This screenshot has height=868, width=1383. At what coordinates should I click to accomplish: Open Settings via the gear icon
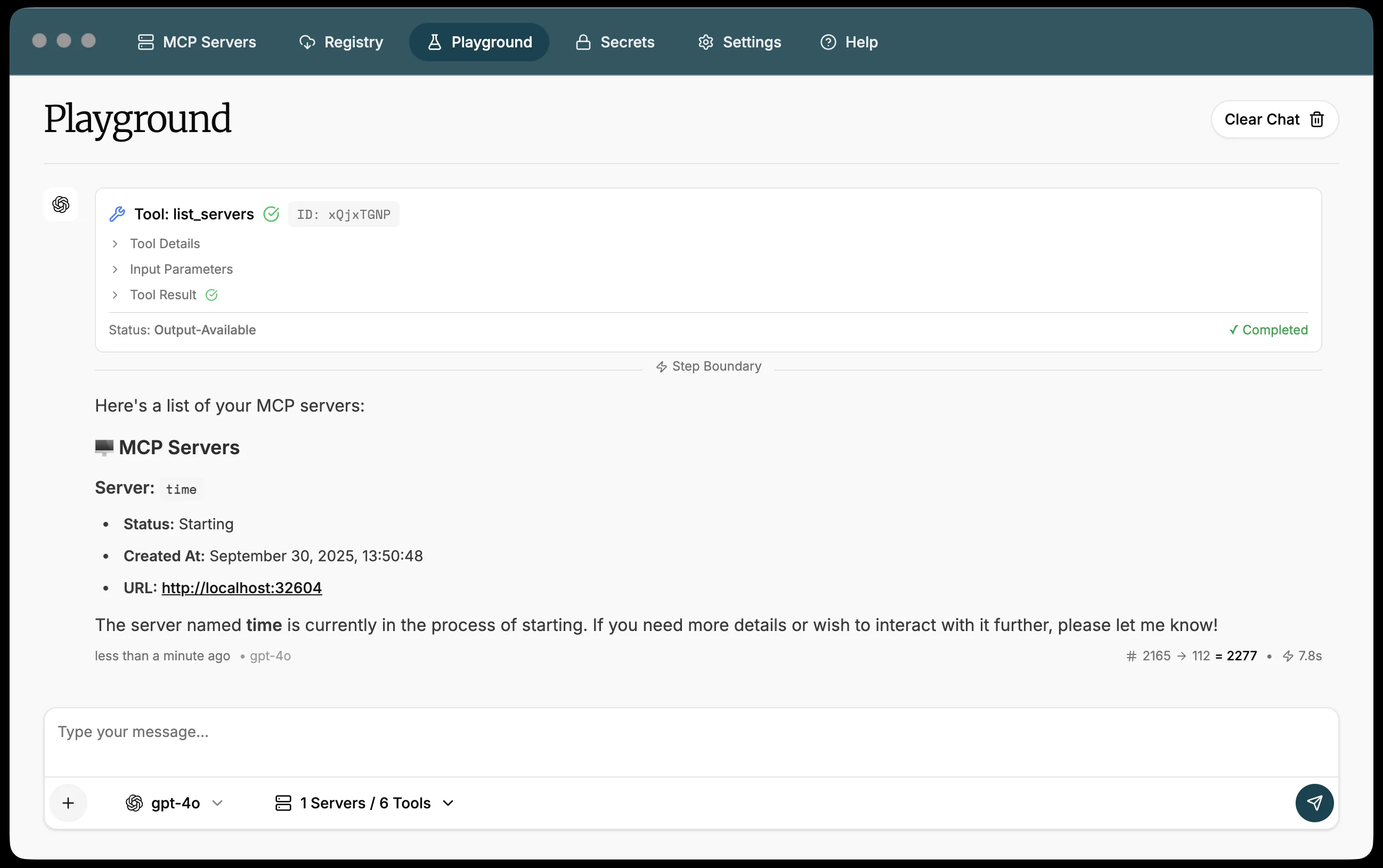(x=706, y=42)
